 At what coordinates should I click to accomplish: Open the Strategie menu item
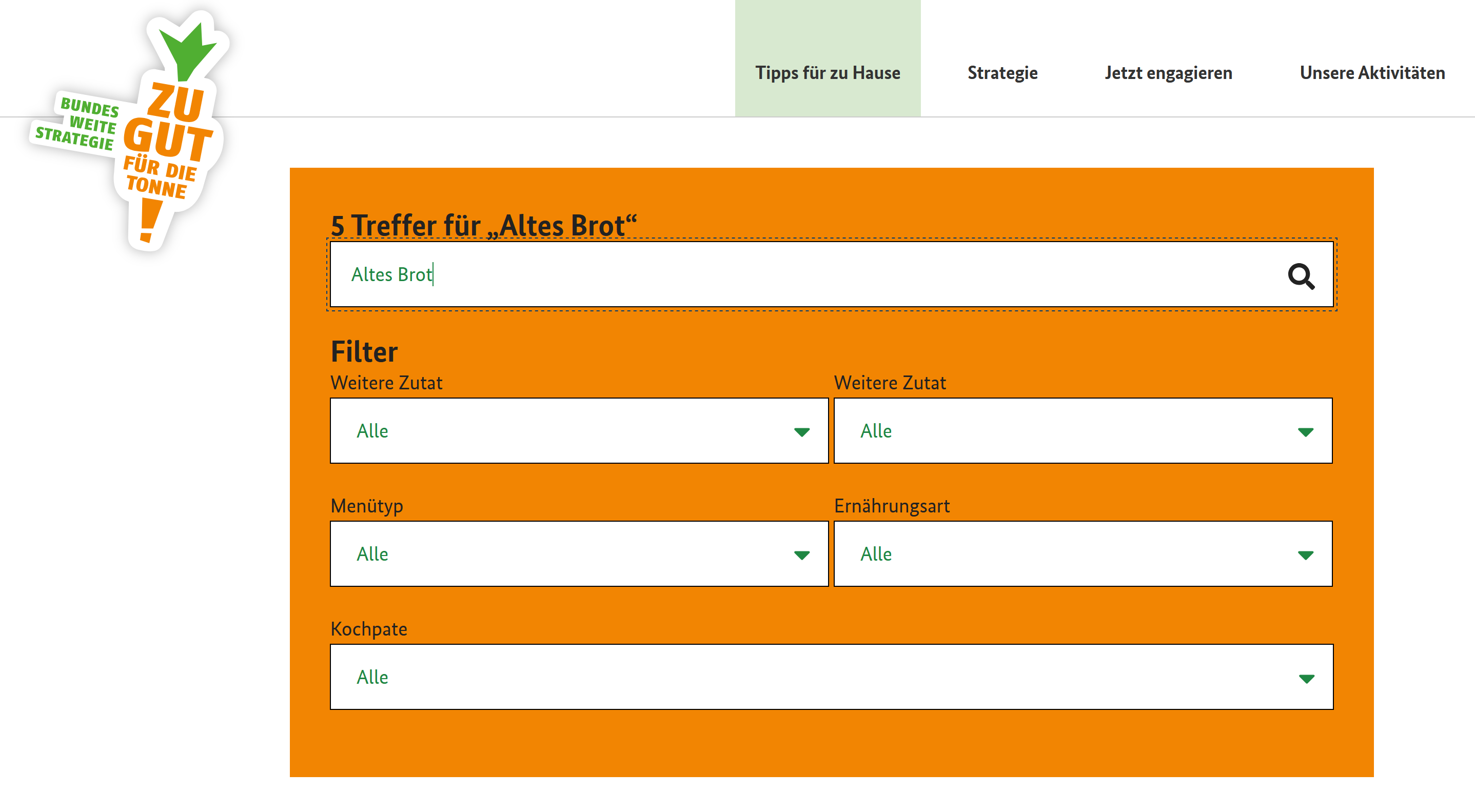1002,73
